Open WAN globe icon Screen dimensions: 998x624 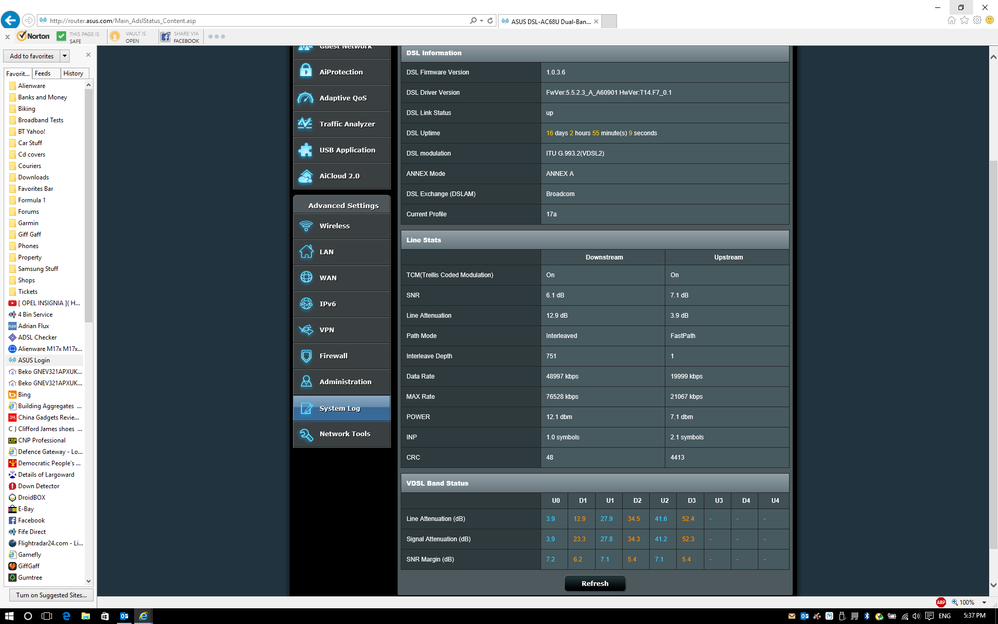pos(306,278)
